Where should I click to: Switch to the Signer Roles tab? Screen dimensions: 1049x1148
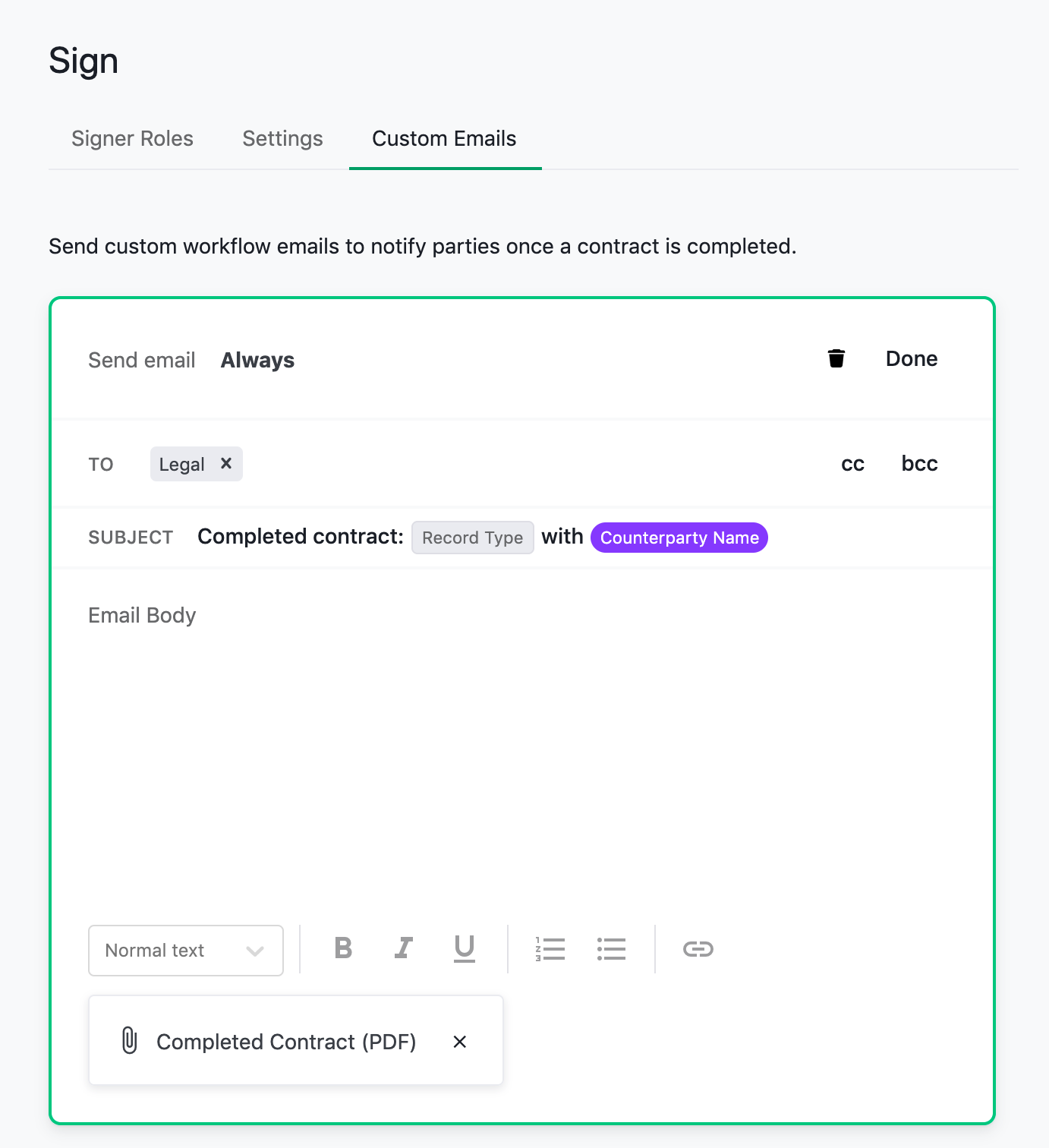pyautogui.click(x=132, y=138)
